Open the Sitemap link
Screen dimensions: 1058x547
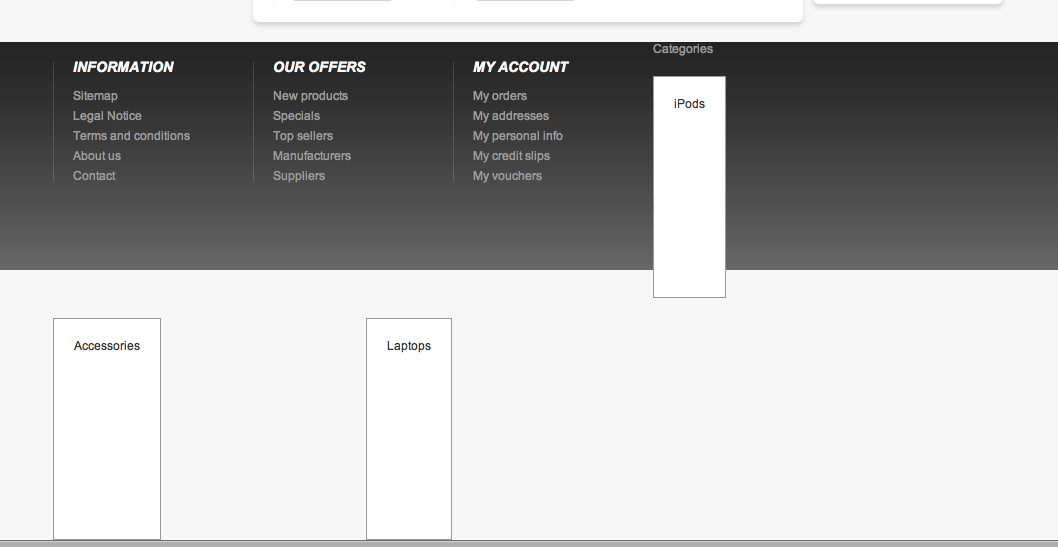(x=95, y=96)
